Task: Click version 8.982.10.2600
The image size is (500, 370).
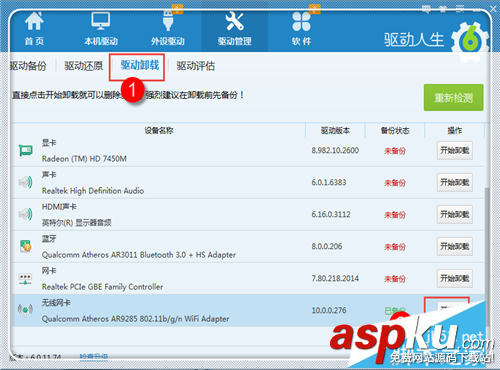Action: click(x=335, y=150)
